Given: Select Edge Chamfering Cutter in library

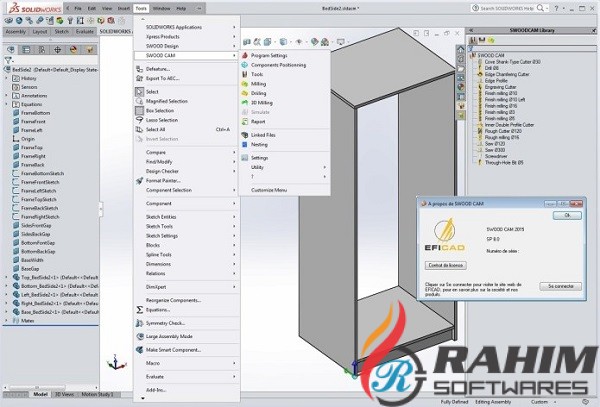Looking at the screenshot, I should pyautogui.click(x=507, y=75).
